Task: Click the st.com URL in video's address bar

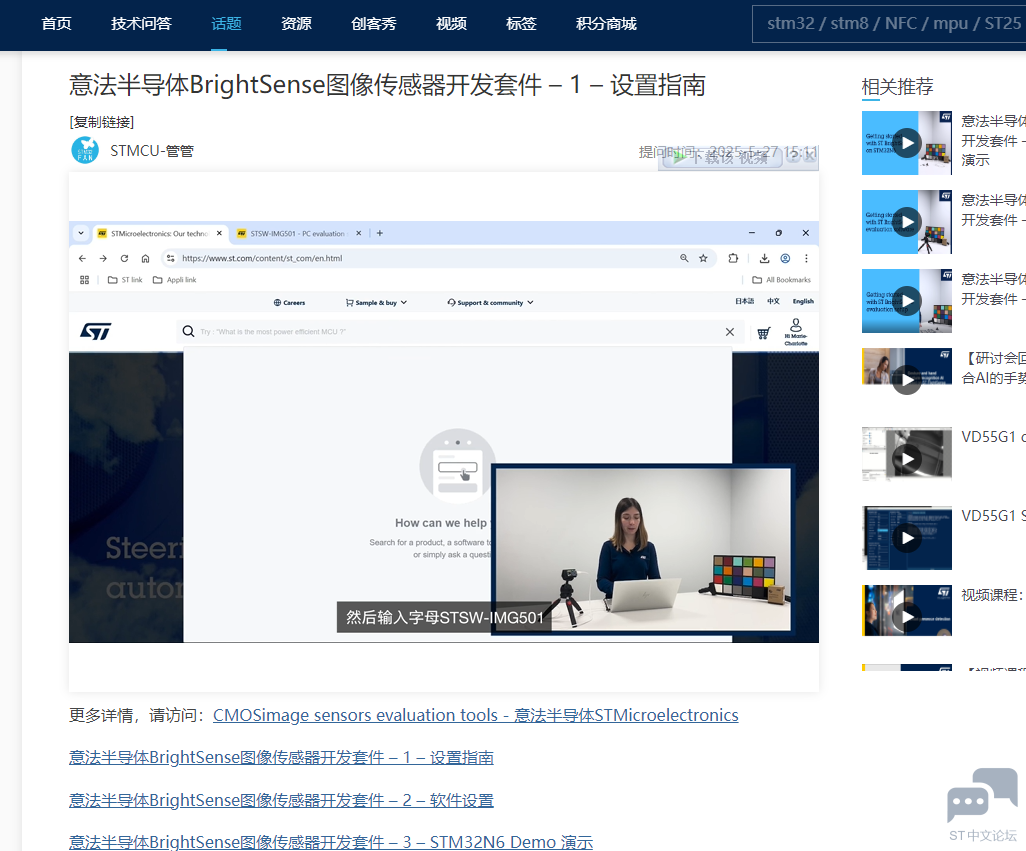Action: (262, 258)
